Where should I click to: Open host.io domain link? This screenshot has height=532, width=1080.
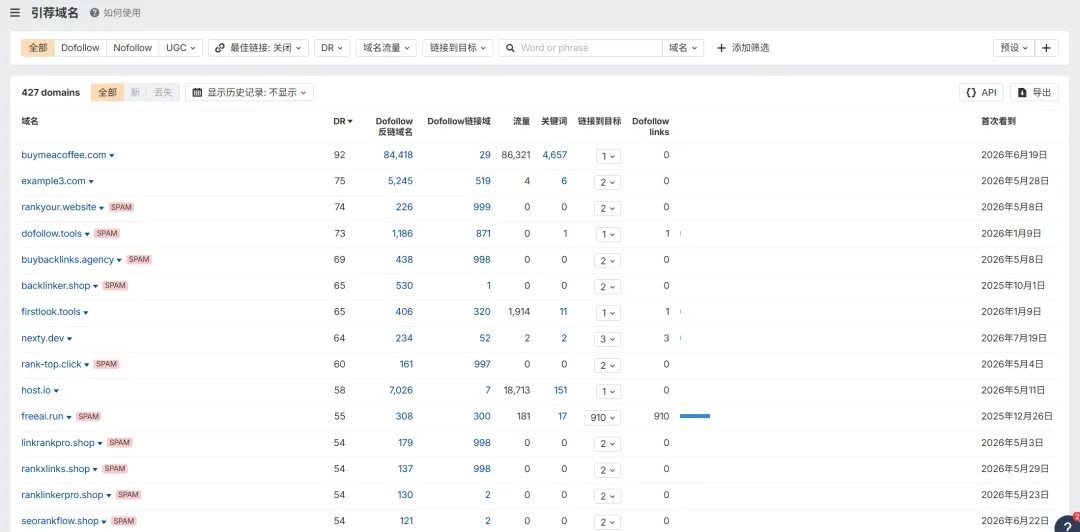tap(36, 390)
